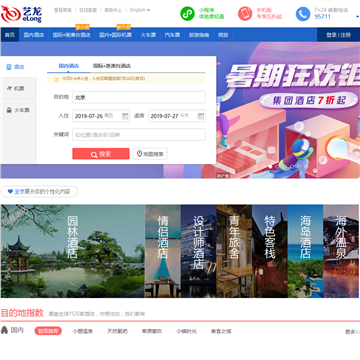The width and height of the screenshot is (360, 360).
Task: Open the 国内酒店 navigation menu item
Action: (x=34, y=35)
